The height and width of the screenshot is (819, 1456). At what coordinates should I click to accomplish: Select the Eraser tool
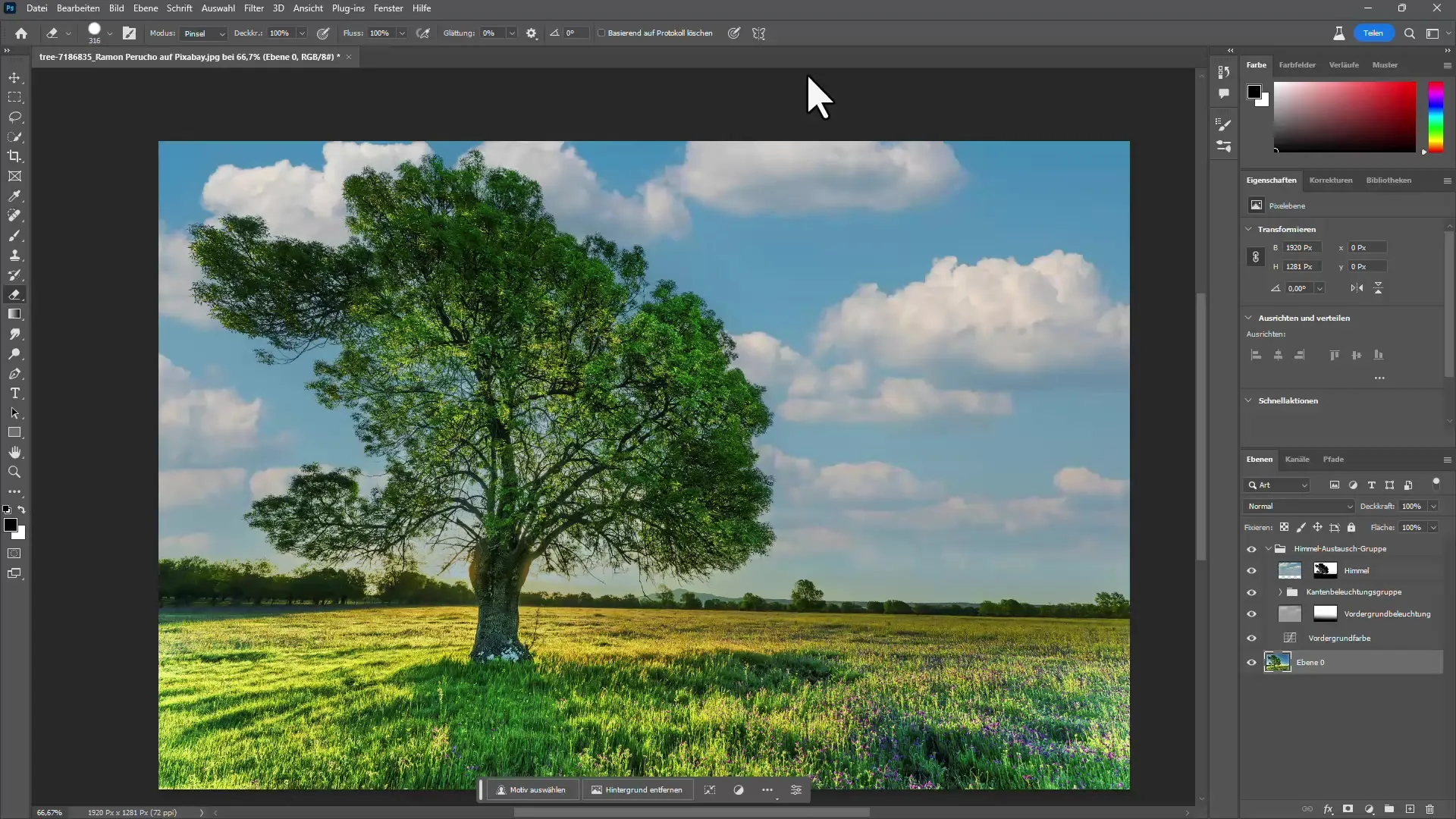pyautogui.click(x=15, y=294)
